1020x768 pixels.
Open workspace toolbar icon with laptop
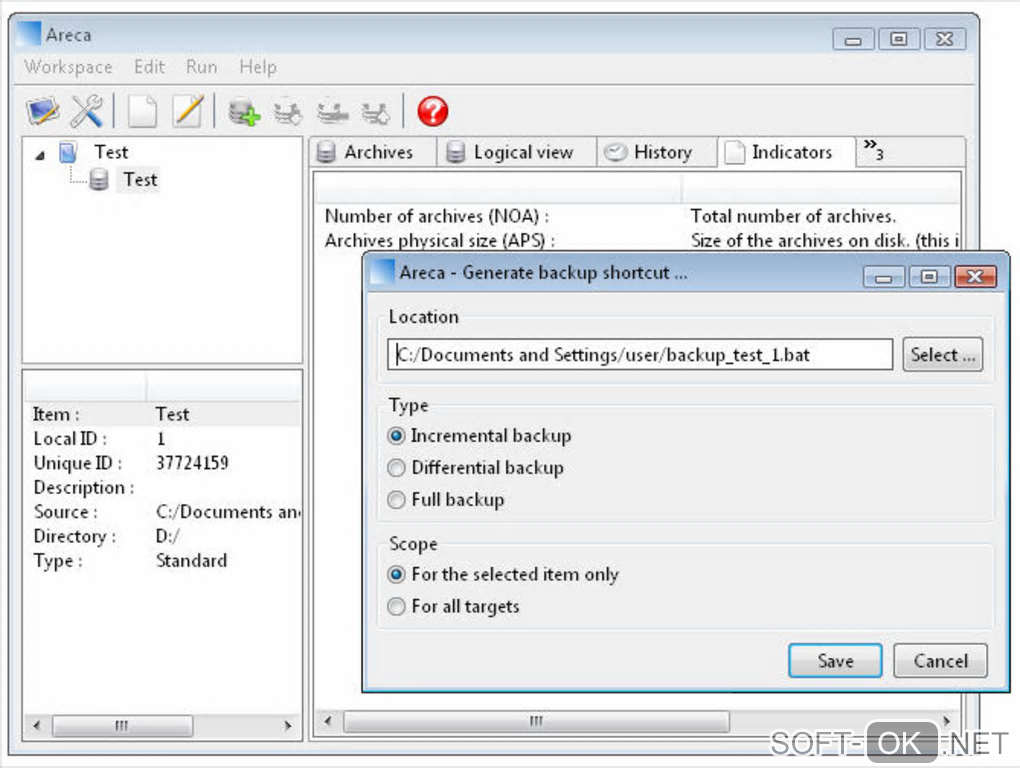[x=42, y=111]
